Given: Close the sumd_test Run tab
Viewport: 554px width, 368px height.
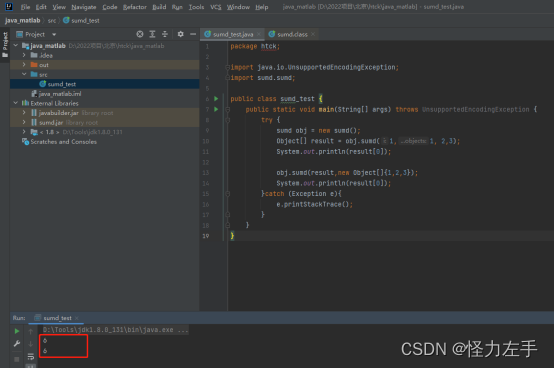Looking at the screenshot, I should point(77,318).
